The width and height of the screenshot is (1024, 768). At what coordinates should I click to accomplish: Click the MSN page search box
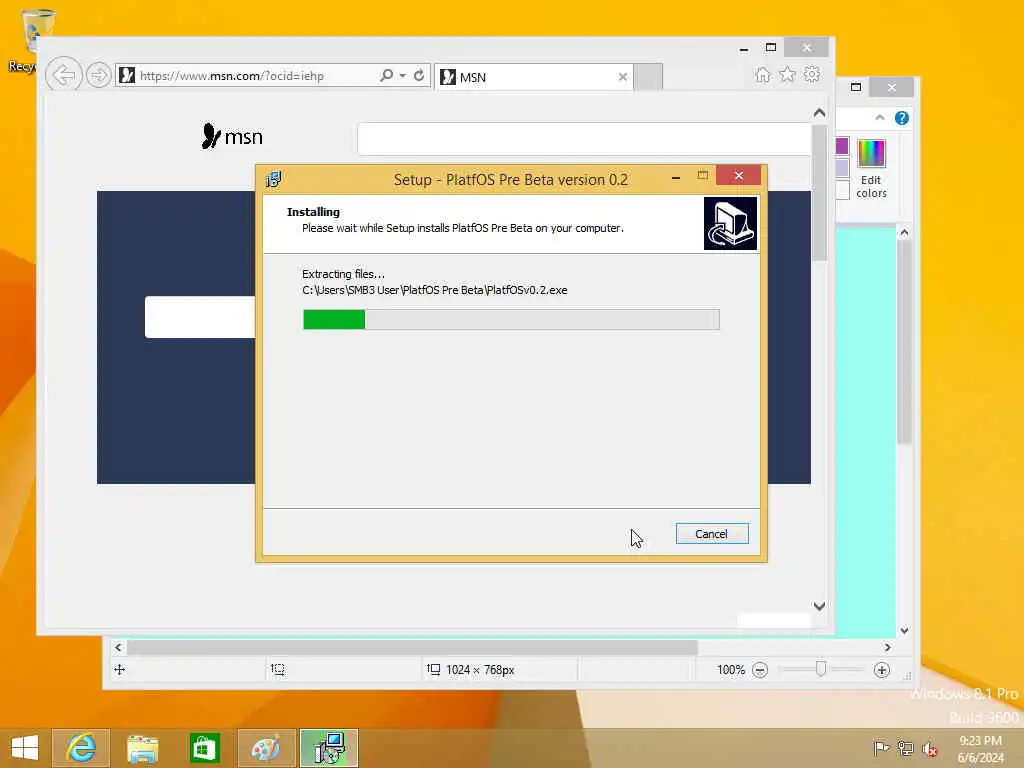point(584,138)
